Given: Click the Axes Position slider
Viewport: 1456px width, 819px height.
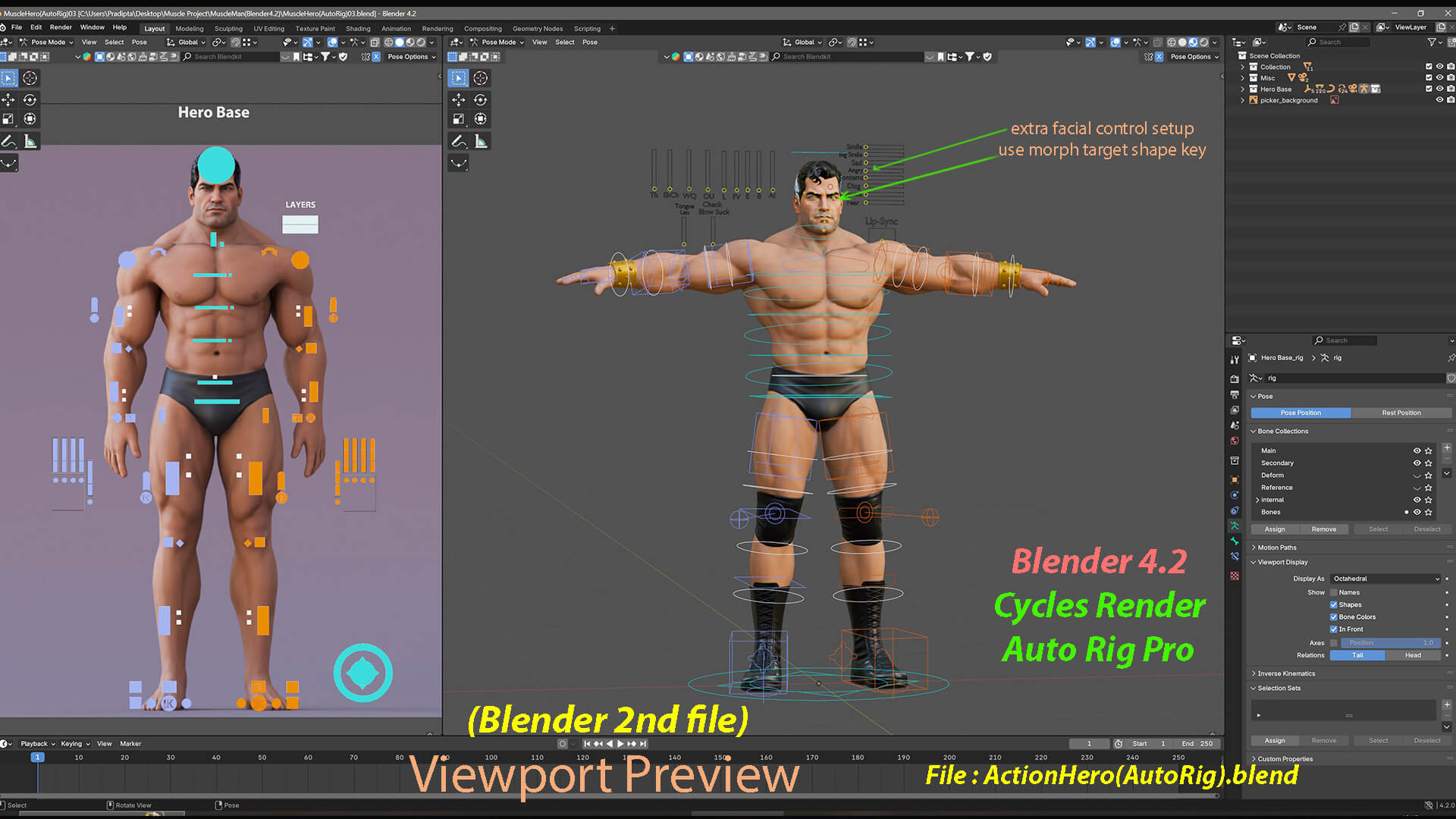Looking at the screenshot, I should click(1391, 643).
